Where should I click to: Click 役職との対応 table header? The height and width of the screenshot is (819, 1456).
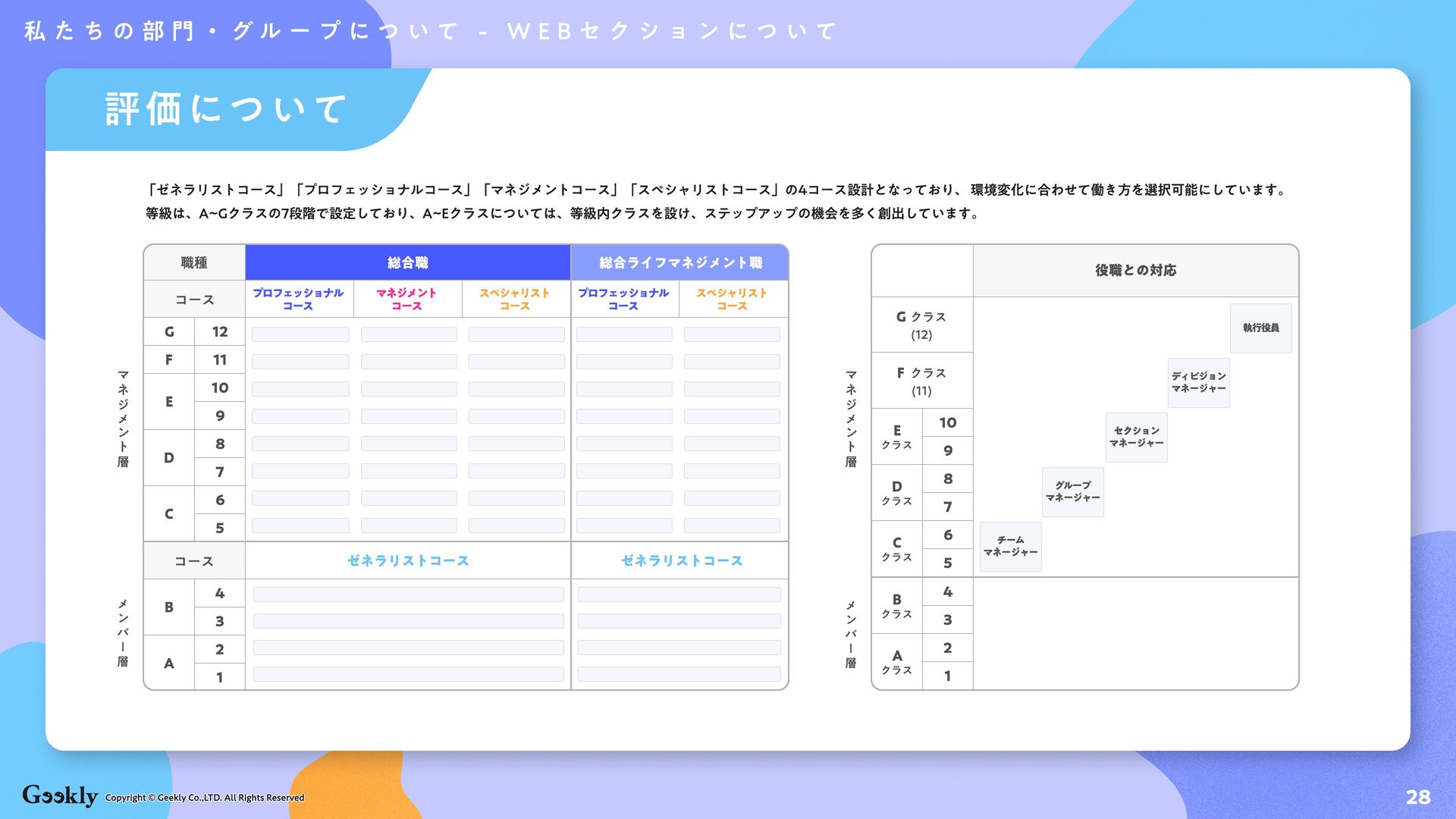[1135, 270]
